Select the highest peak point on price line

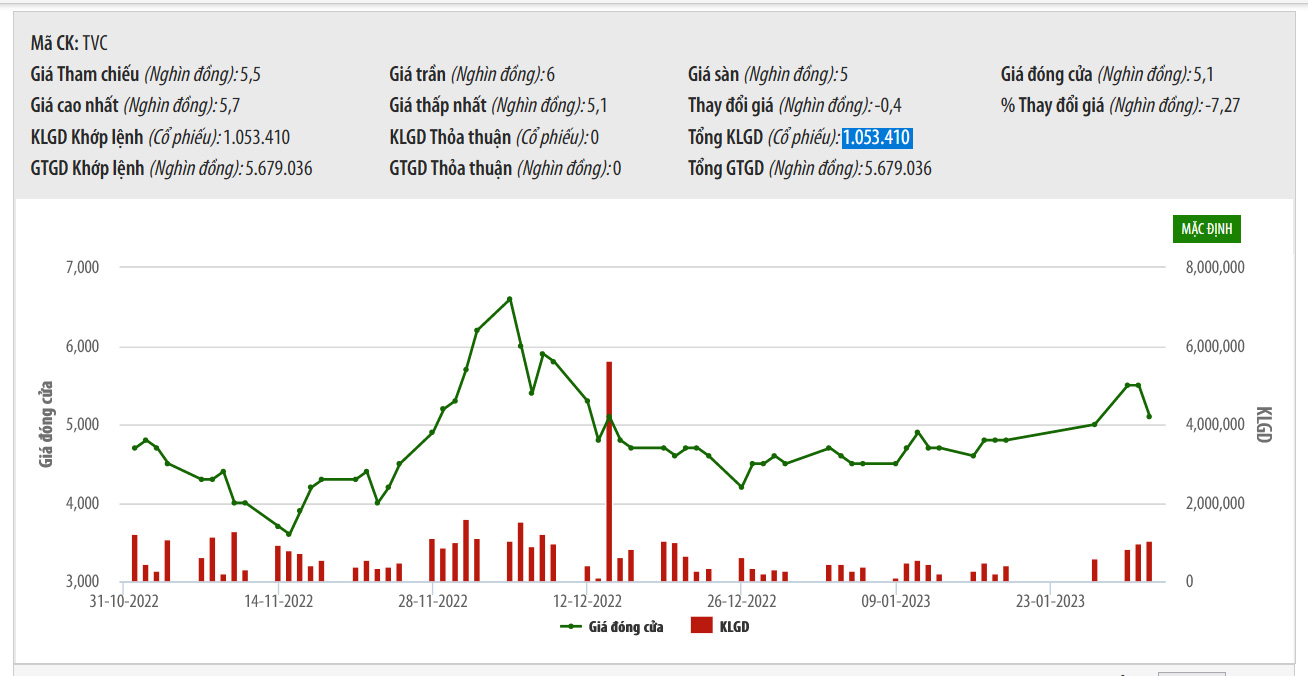click(509, 298)
